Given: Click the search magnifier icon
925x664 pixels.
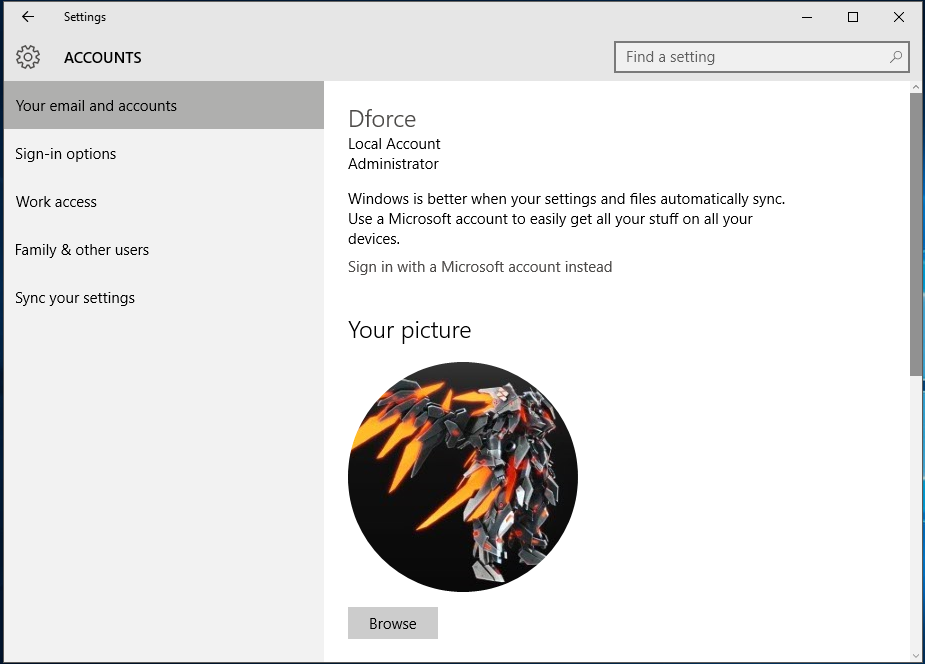Looking at the screenshot, I should (896, 57).
